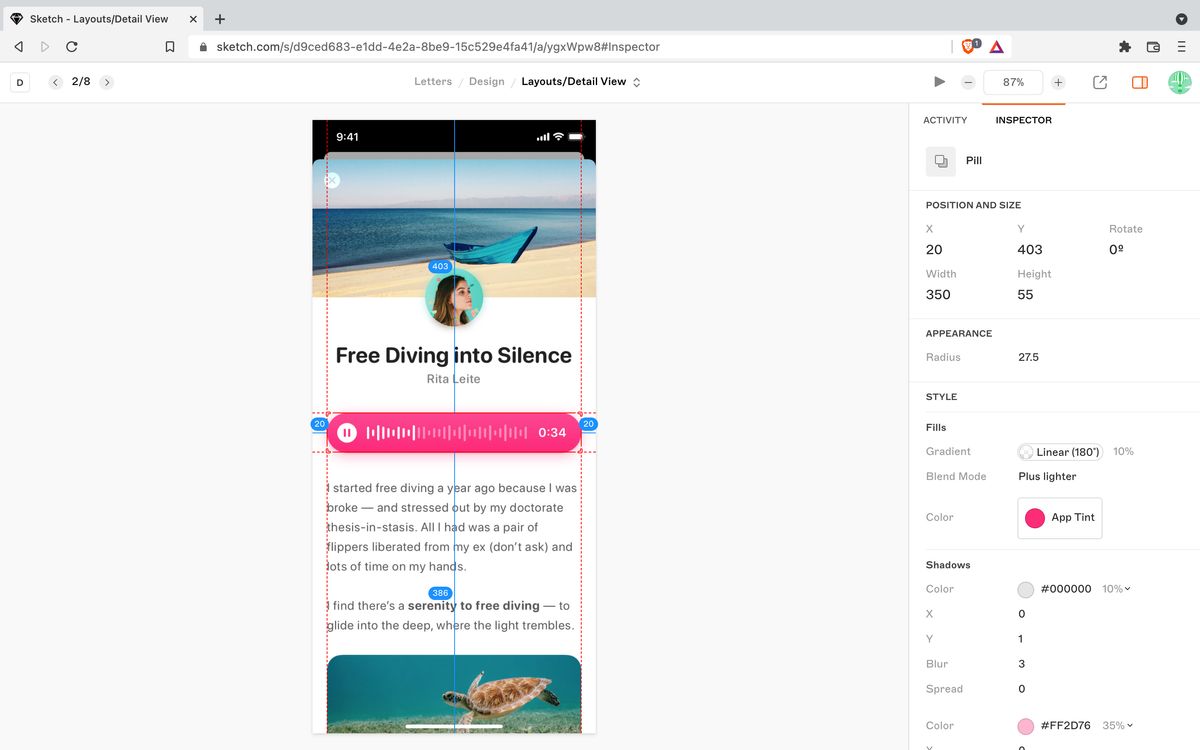Open the green account avatar
Screen dimensions: 1200x750
[x=1180, y=81]
